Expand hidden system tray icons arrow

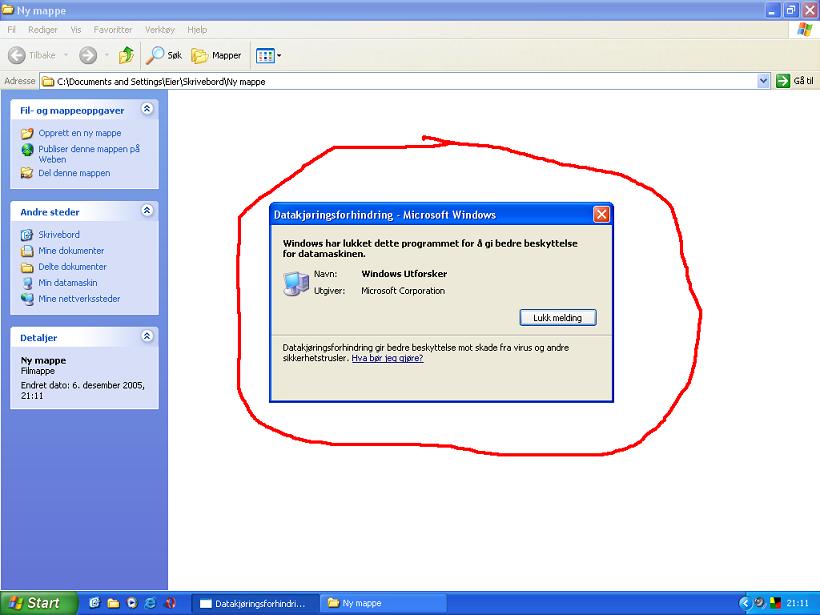tap(744, 603)
